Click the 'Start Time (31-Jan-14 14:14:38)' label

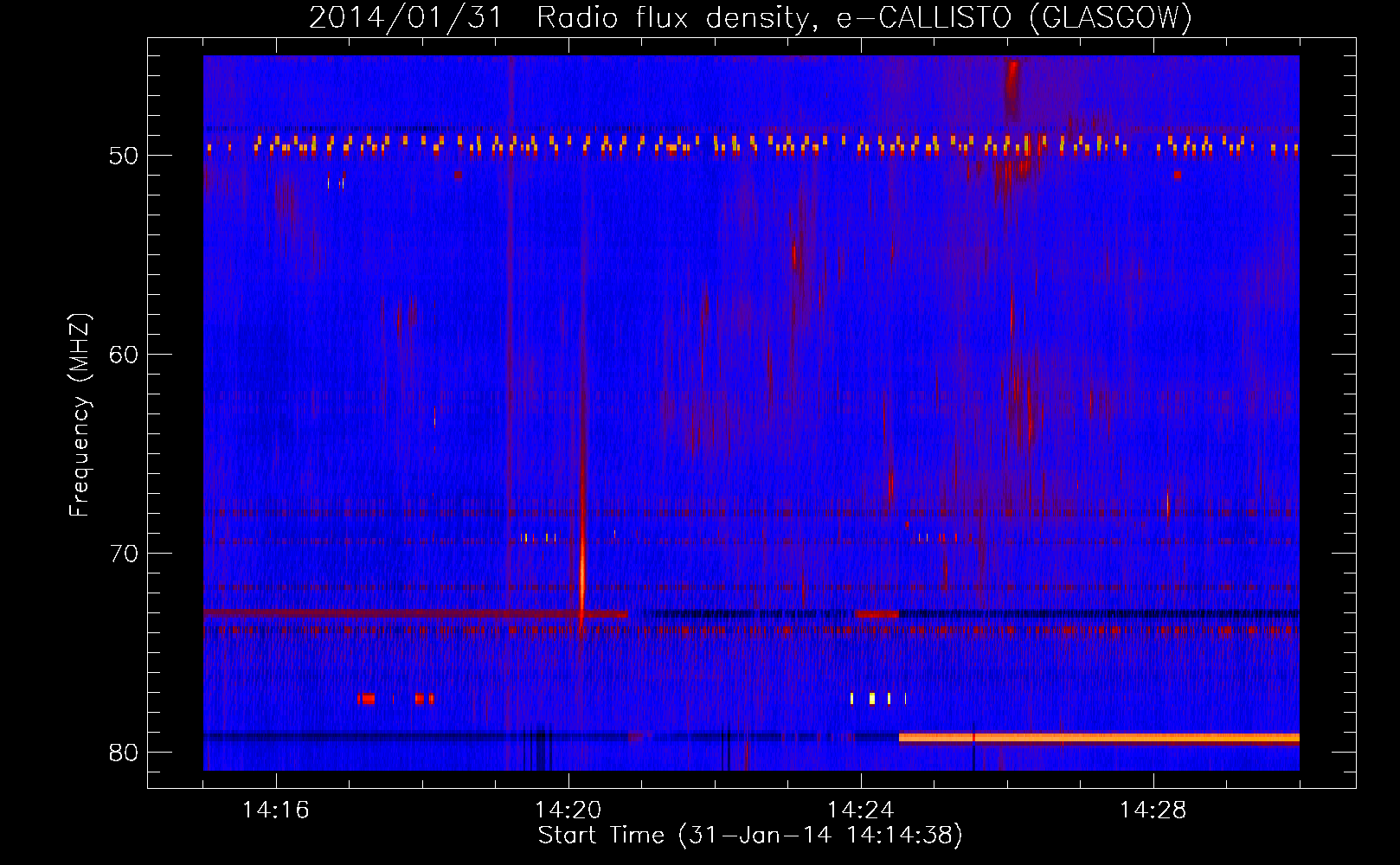pyautogui.click(x=750, y=836)
